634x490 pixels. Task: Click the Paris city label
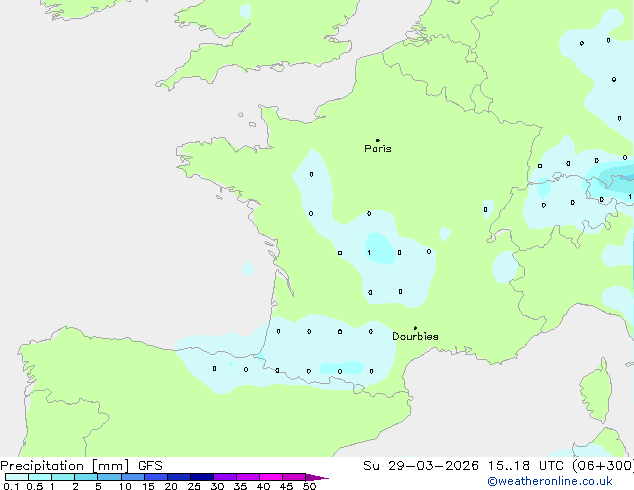pyautogui.click(x=378, y=149)
